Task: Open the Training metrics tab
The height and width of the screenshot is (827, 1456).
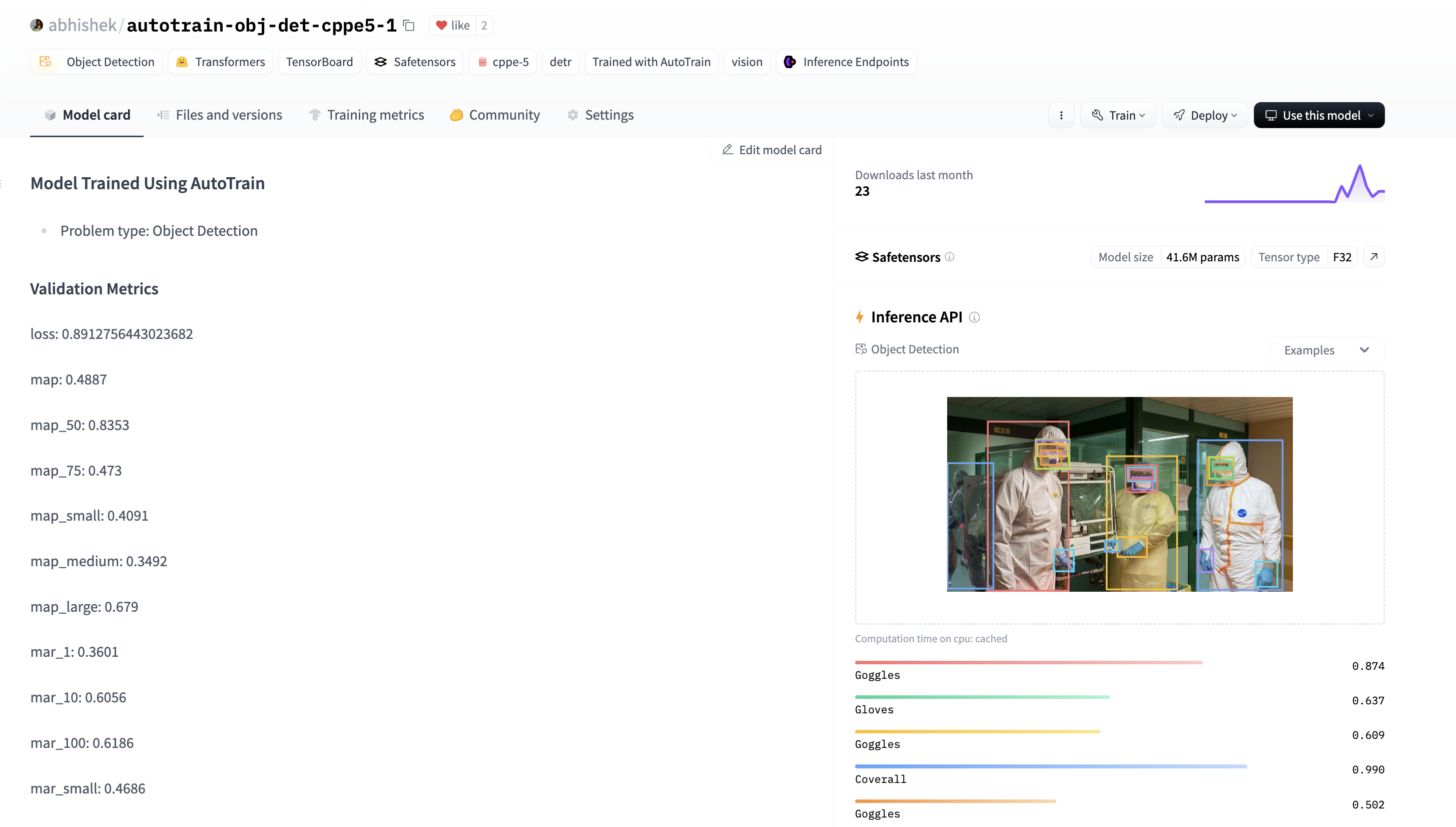Action: click(x=367, y=115)
